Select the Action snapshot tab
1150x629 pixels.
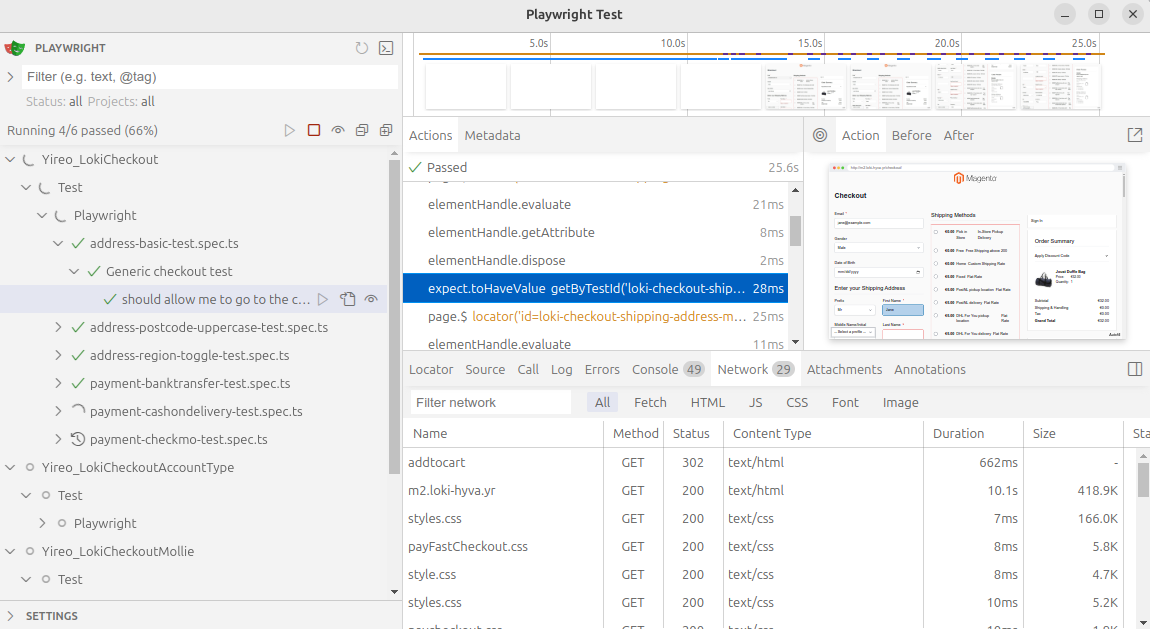click(860, 136)
